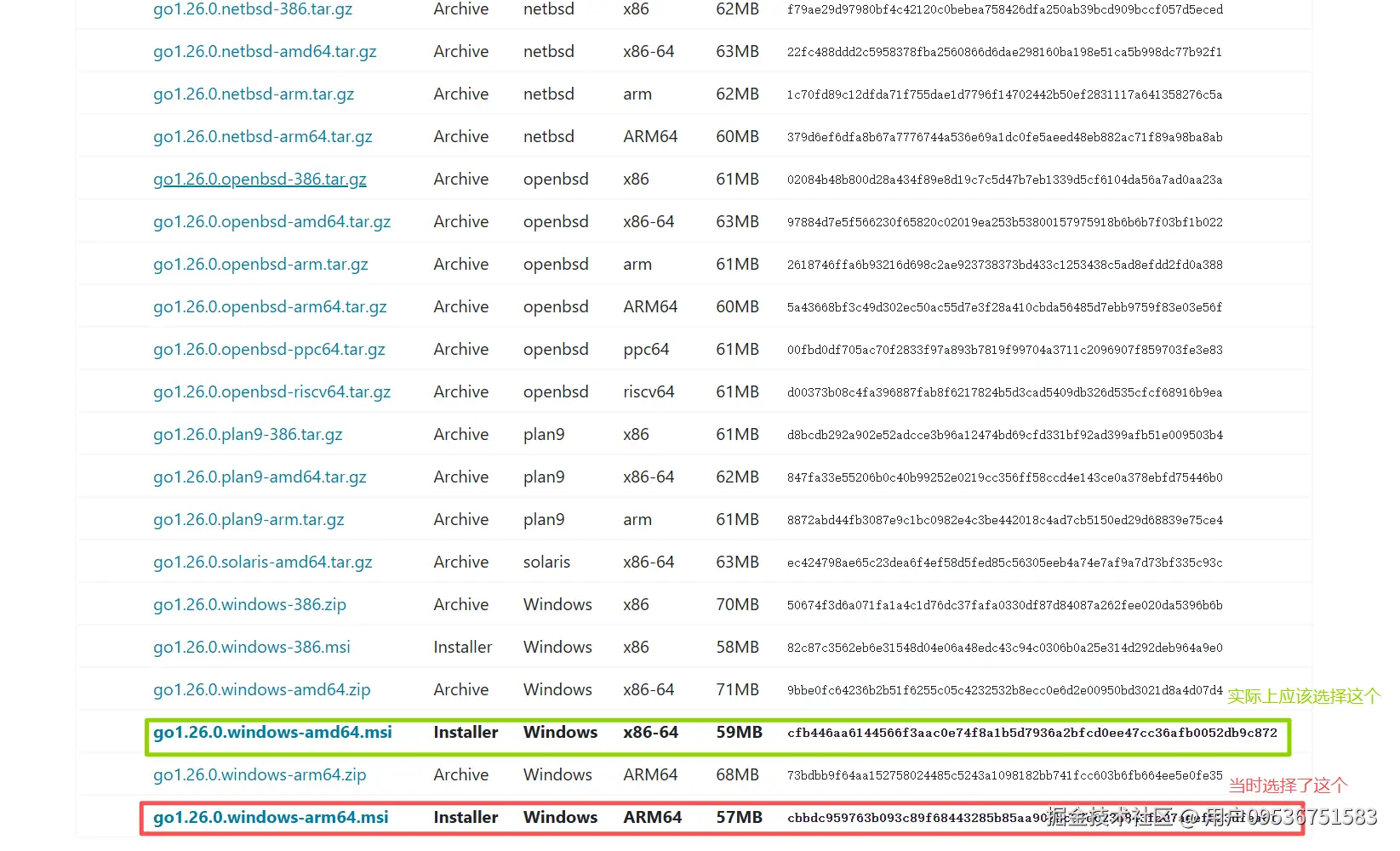Click checksum starting with 8872abd4

pyautogui.click(x=1005, y=520)
